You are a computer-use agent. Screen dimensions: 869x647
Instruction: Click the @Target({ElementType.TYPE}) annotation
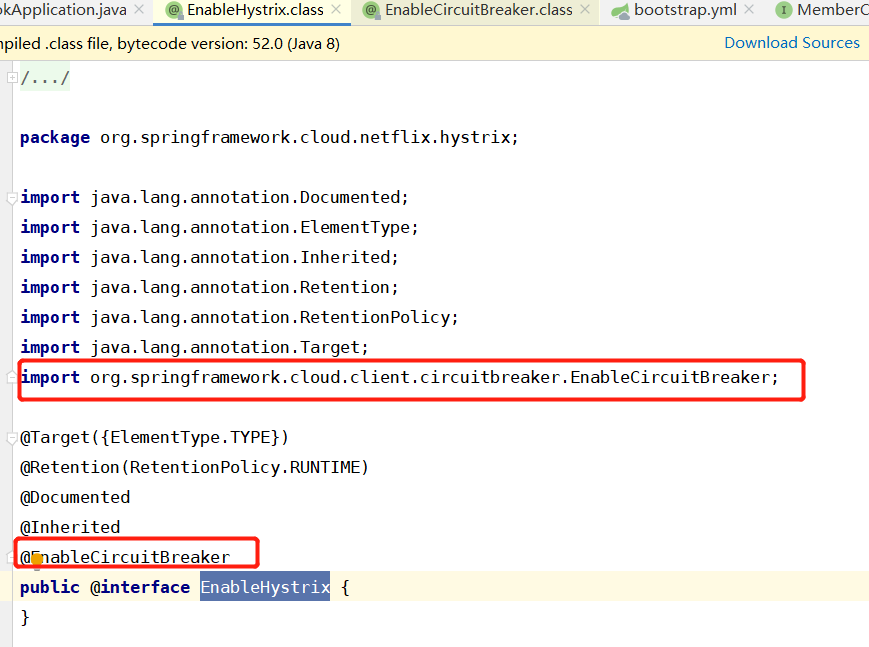(x=154, y=437)
